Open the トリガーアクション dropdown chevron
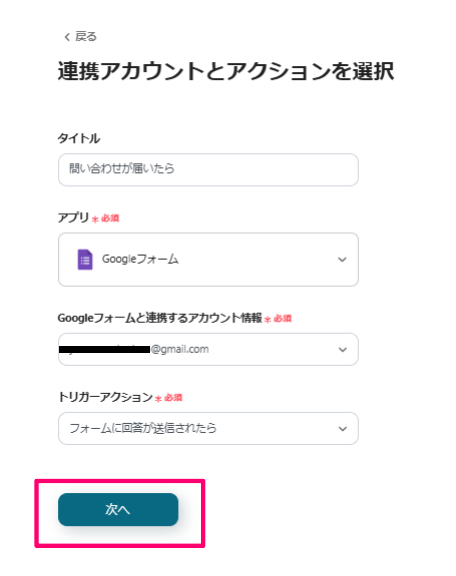The image size is (456, 576). click(x=342, y=429)
